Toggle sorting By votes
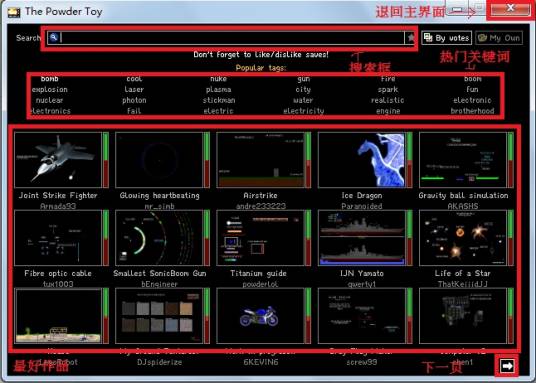 click(x=446, y=38)
